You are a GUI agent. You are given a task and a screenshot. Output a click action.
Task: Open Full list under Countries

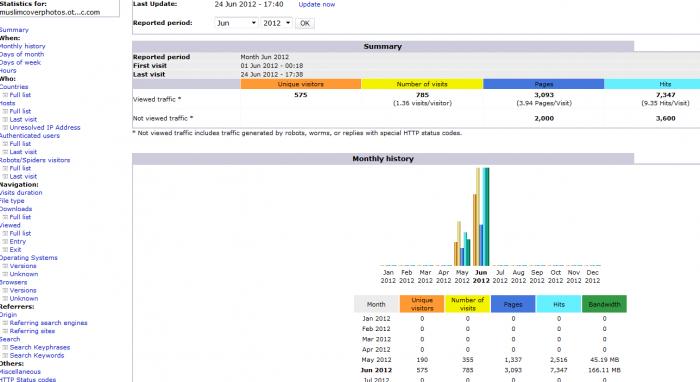pos(20,95)
